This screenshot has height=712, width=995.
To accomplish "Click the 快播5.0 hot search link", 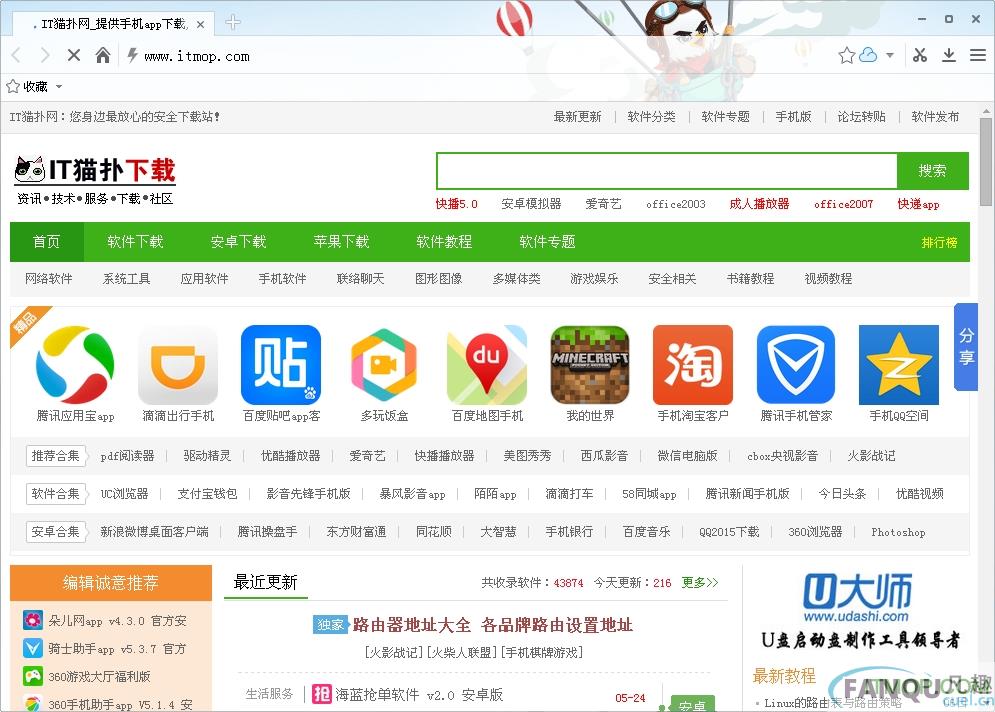I will 456,204.
